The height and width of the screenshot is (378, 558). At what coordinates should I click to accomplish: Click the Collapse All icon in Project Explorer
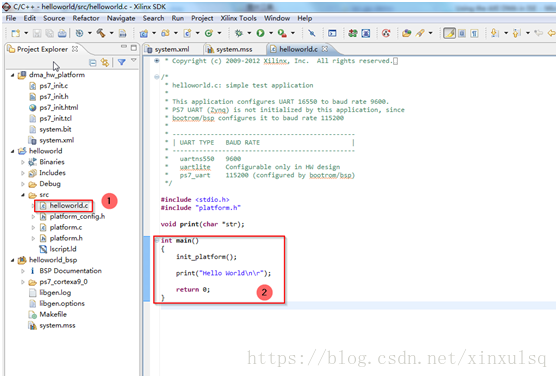pyautogui.click(x=93, y=63)
